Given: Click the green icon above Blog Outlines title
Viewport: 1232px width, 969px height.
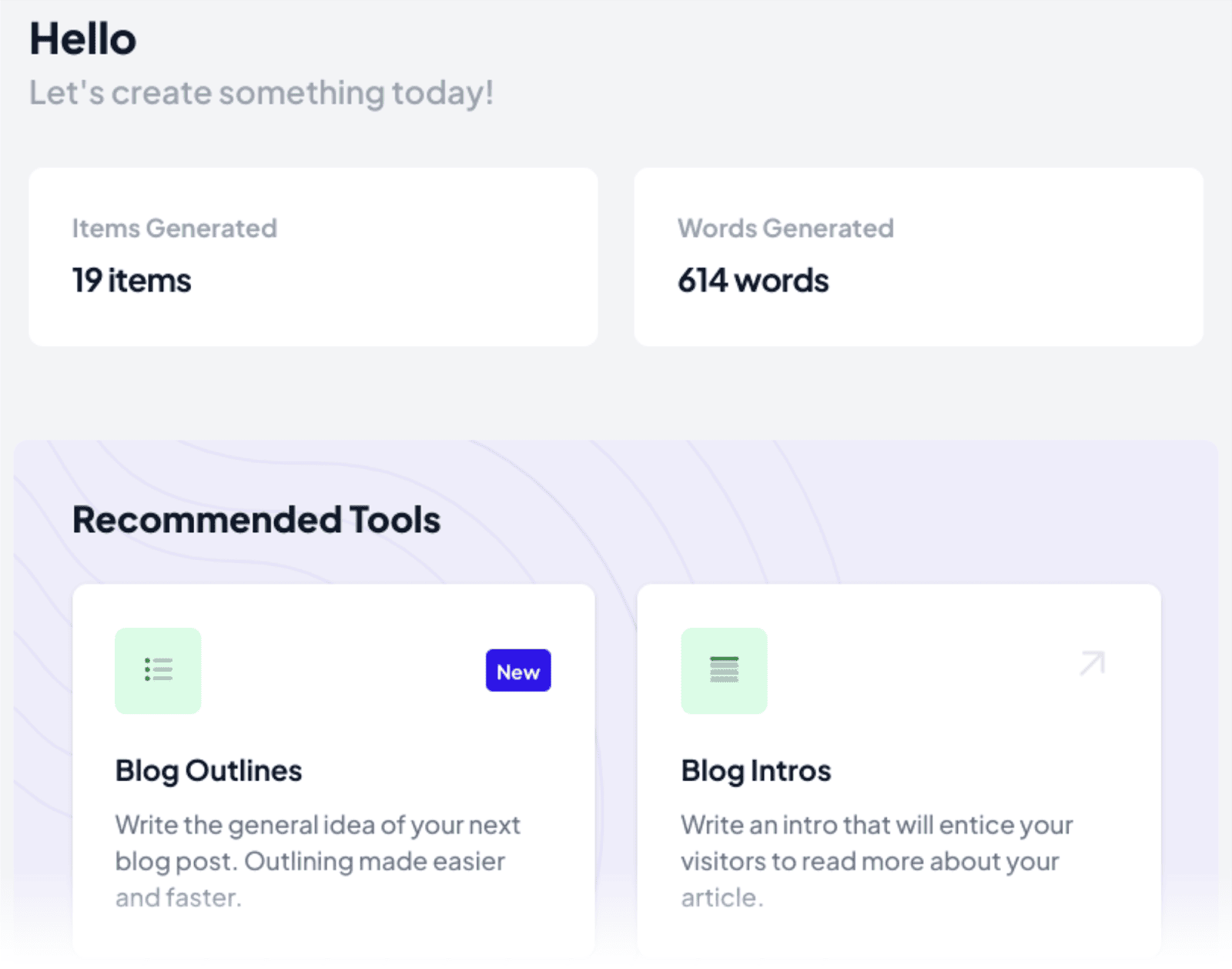Looking at the screenshot, I should [158, 671].
